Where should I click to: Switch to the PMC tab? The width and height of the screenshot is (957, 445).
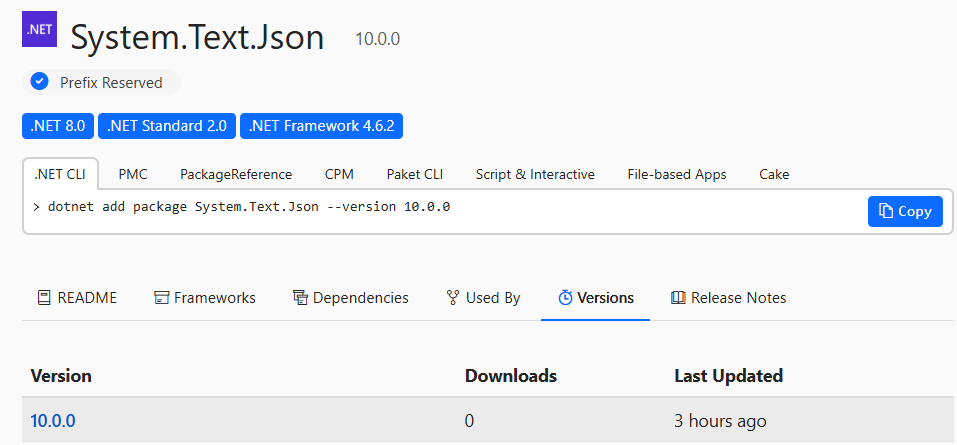coord(133,174)
